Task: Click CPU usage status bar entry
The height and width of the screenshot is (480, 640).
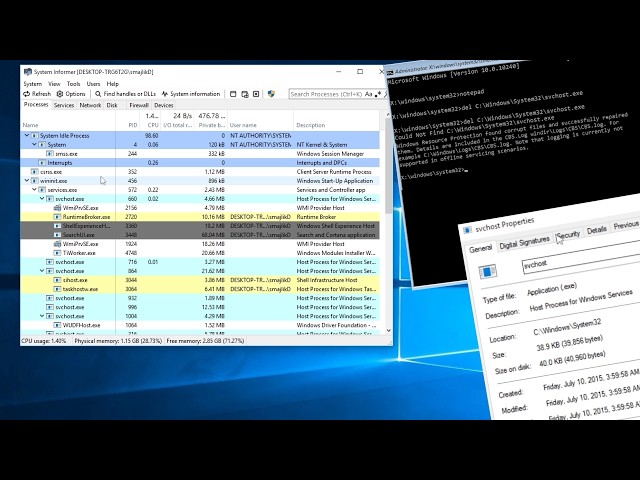Action: click(44, 340)
